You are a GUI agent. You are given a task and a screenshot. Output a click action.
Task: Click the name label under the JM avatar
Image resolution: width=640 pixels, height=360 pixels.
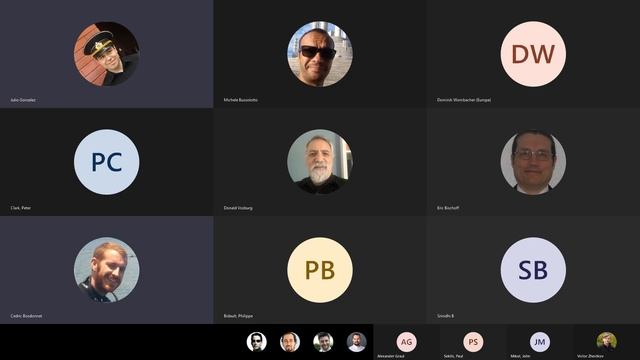520,356
